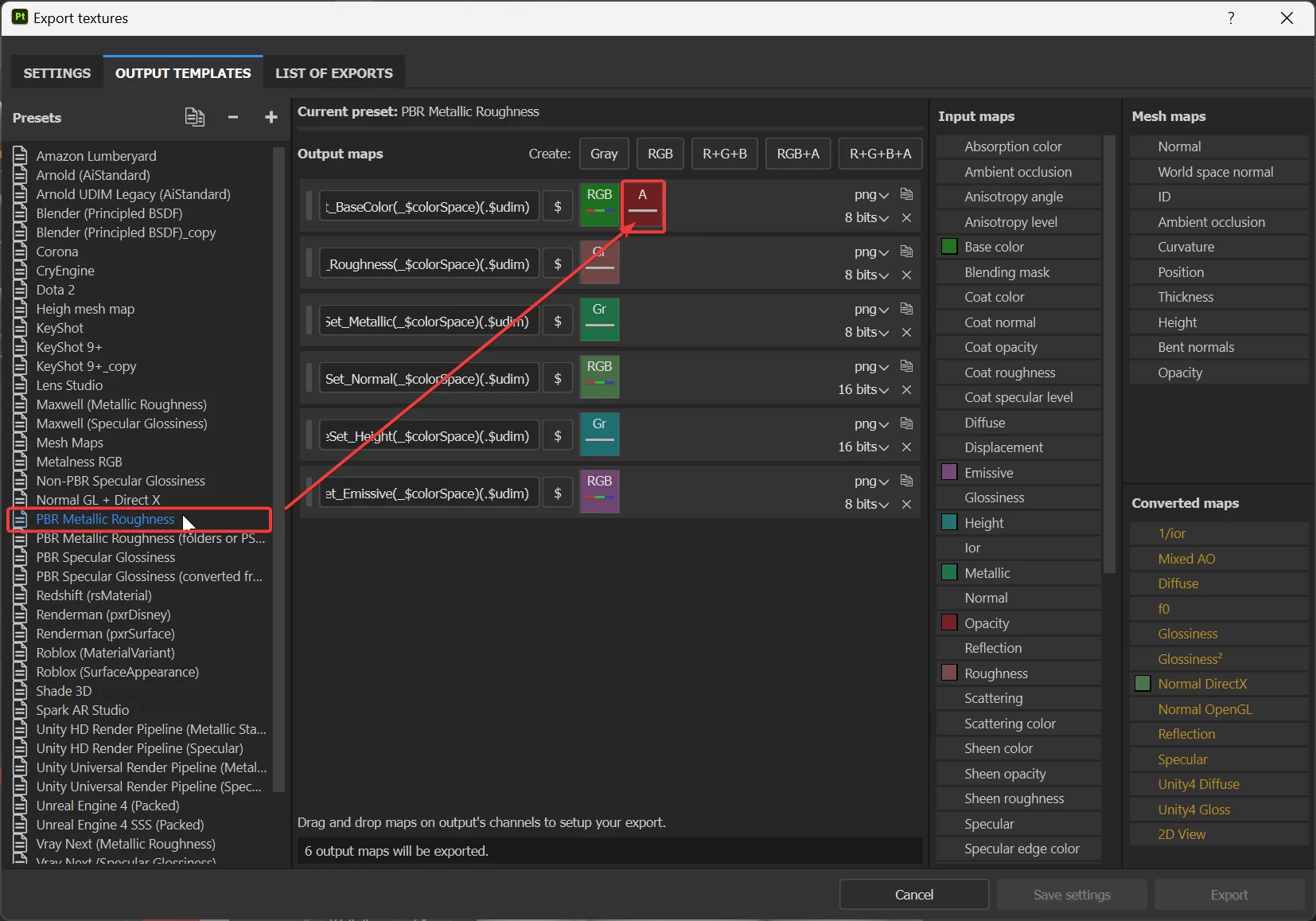Open 16 bits dropdown for Normal map

[863, 389]
